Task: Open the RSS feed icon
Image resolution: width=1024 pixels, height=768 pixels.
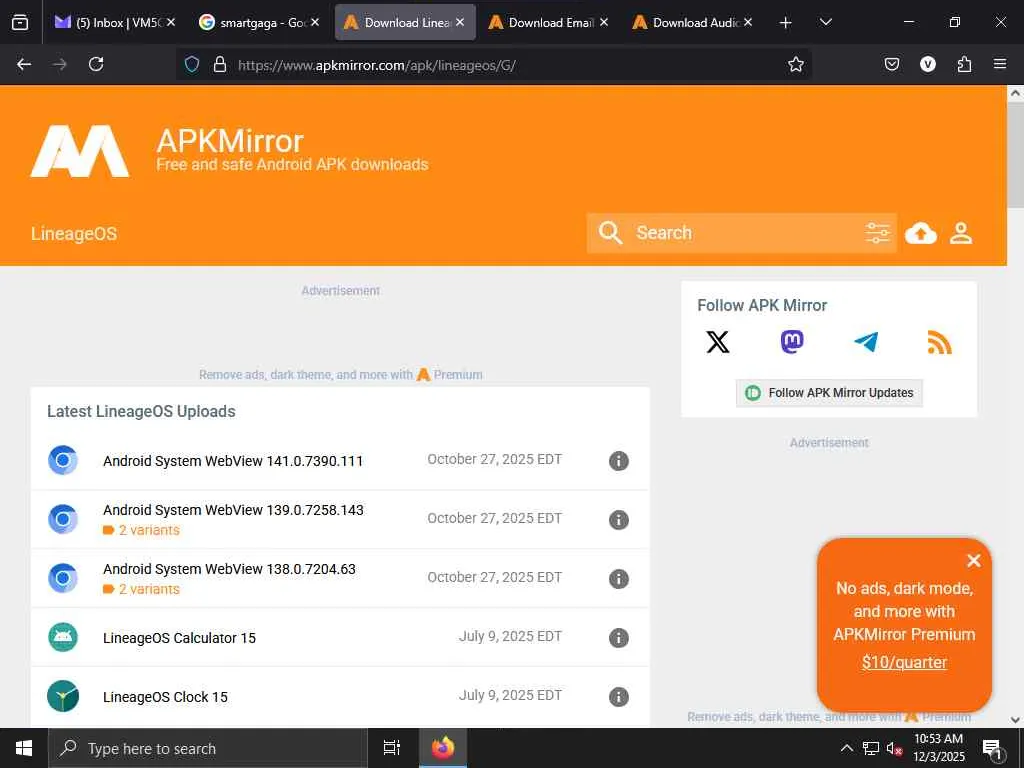Action: click(940, 342)
